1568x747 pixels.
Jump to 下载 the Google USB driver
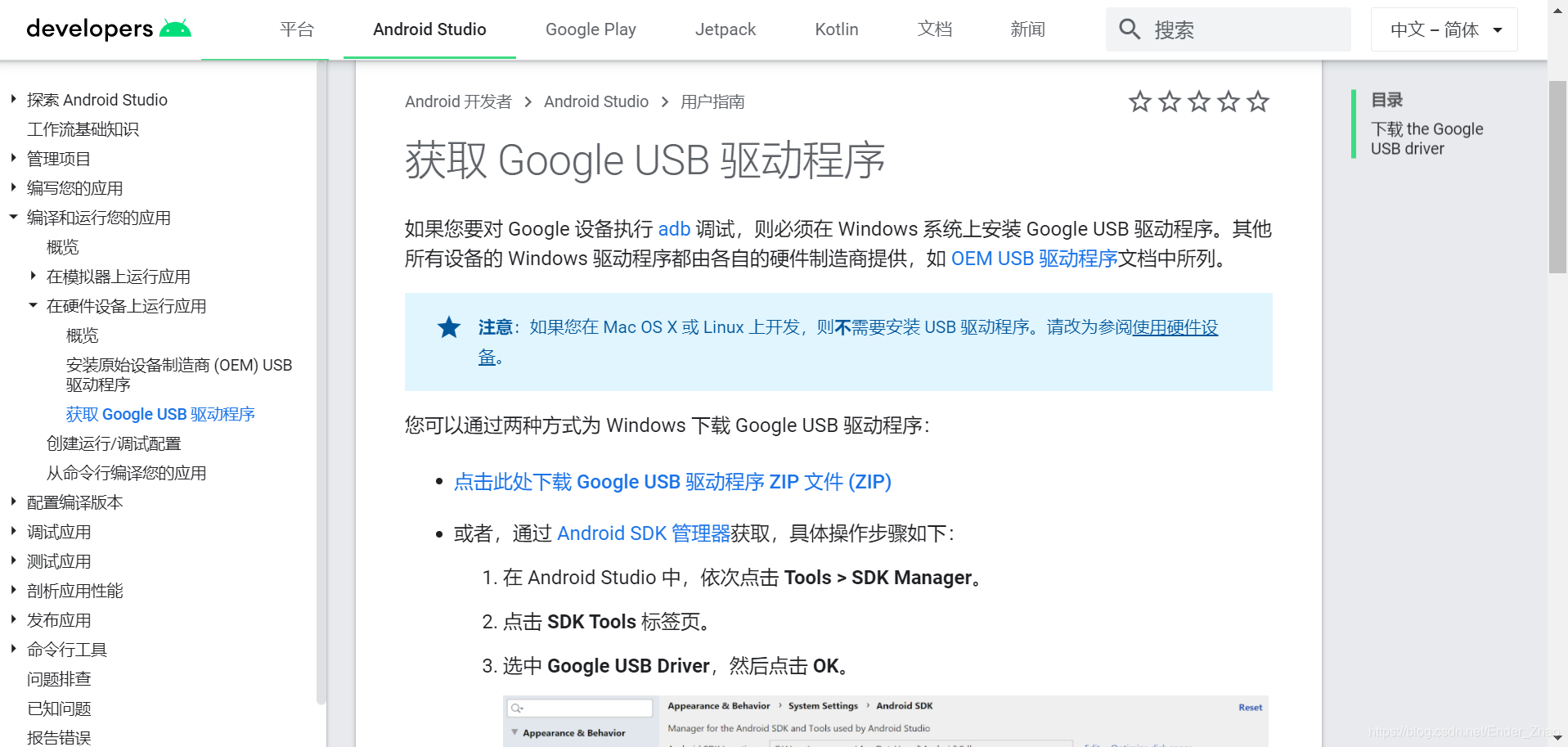click(x=1426, y=139)
